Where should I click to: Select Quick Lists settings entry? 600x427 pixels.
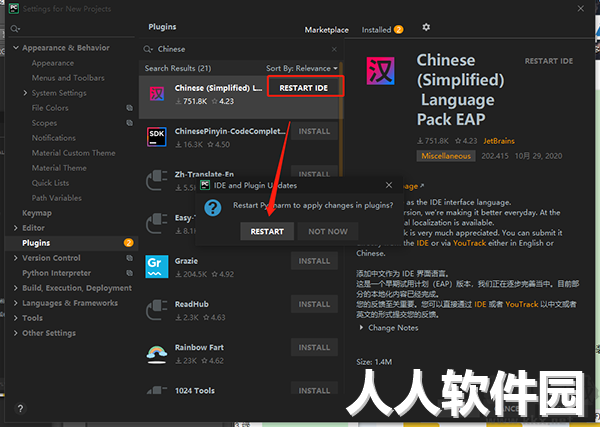tap(51, 183)
